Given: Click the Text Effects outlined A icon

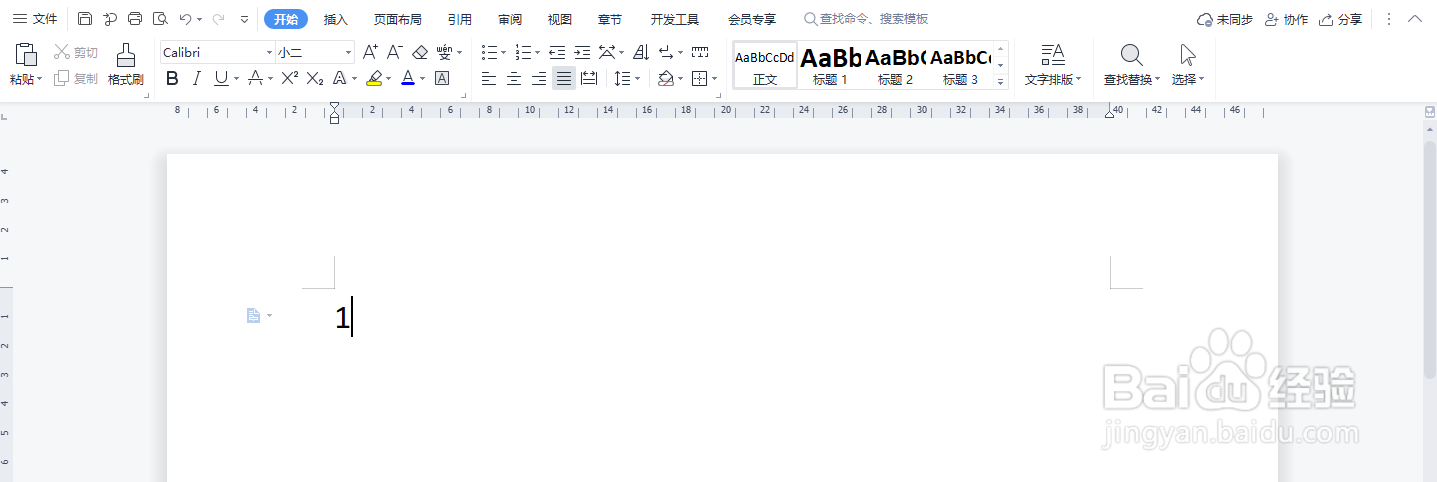Looking at the screenshot, I should pyautogui.click(x=340, y=78).
